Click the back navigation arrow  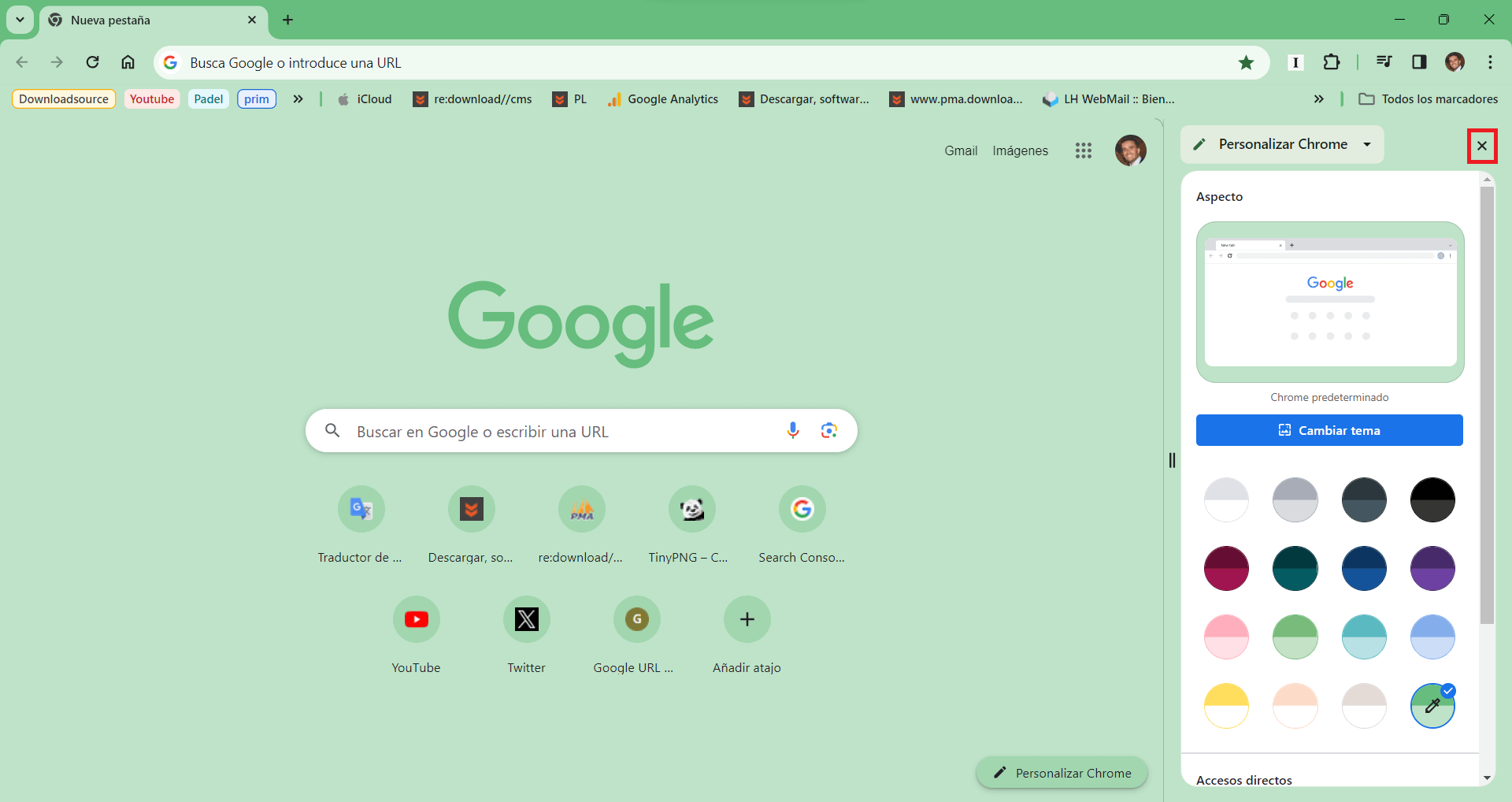coord(22,62)
